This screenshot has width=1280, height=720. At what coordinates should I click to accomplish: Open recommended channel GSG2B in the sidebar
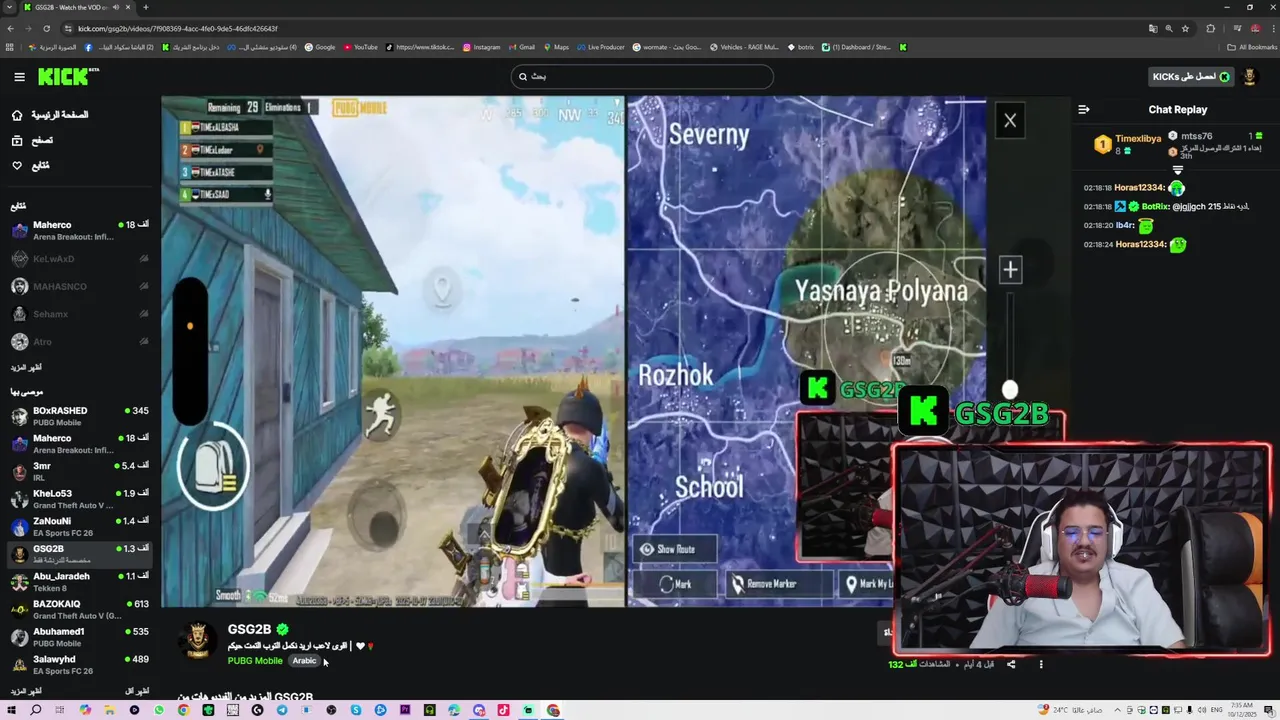(x=80, y=554)
